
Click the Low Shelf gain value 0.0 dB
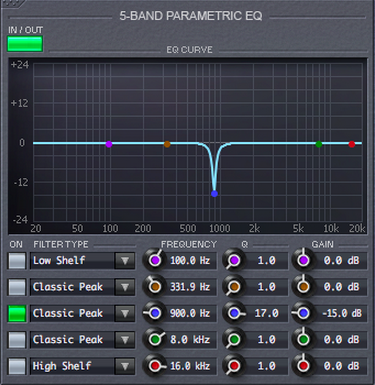coord(341,261)
